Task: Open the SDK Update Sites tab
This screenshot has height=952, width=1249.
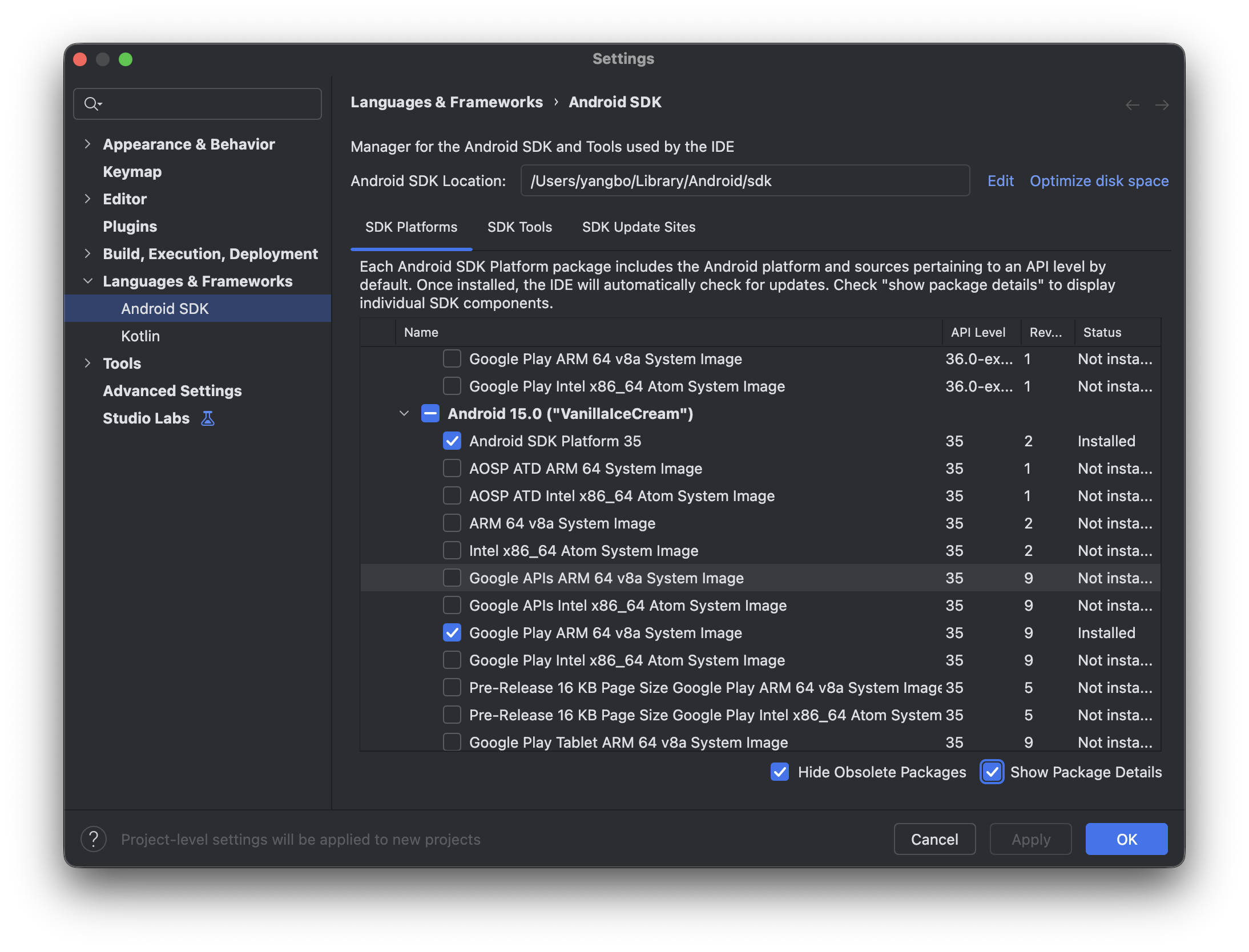Action: tap(638, 227)
